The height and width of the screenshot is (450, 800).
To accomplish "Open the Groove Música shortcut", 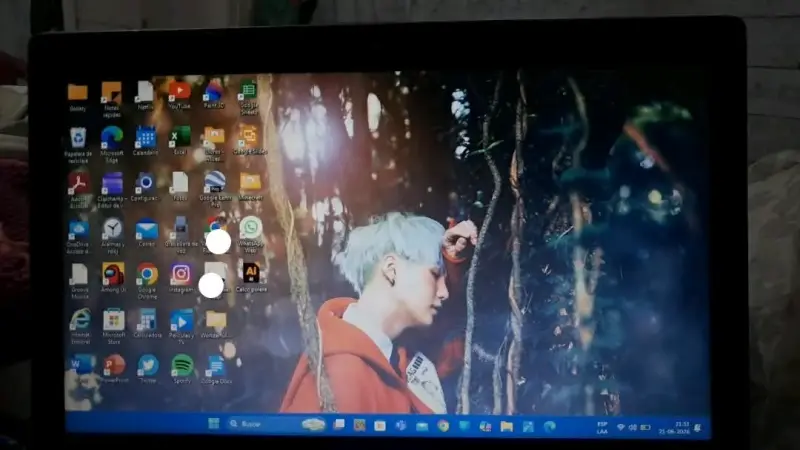I will (79, 281).
